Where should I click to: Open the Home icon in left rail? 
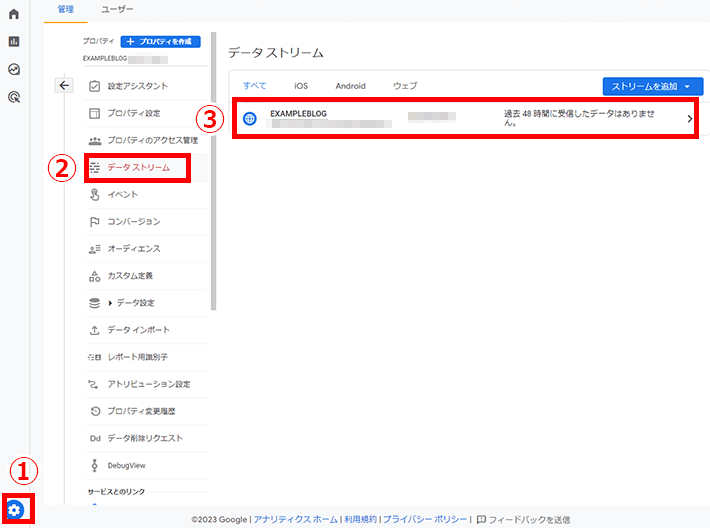coord(14,14)
